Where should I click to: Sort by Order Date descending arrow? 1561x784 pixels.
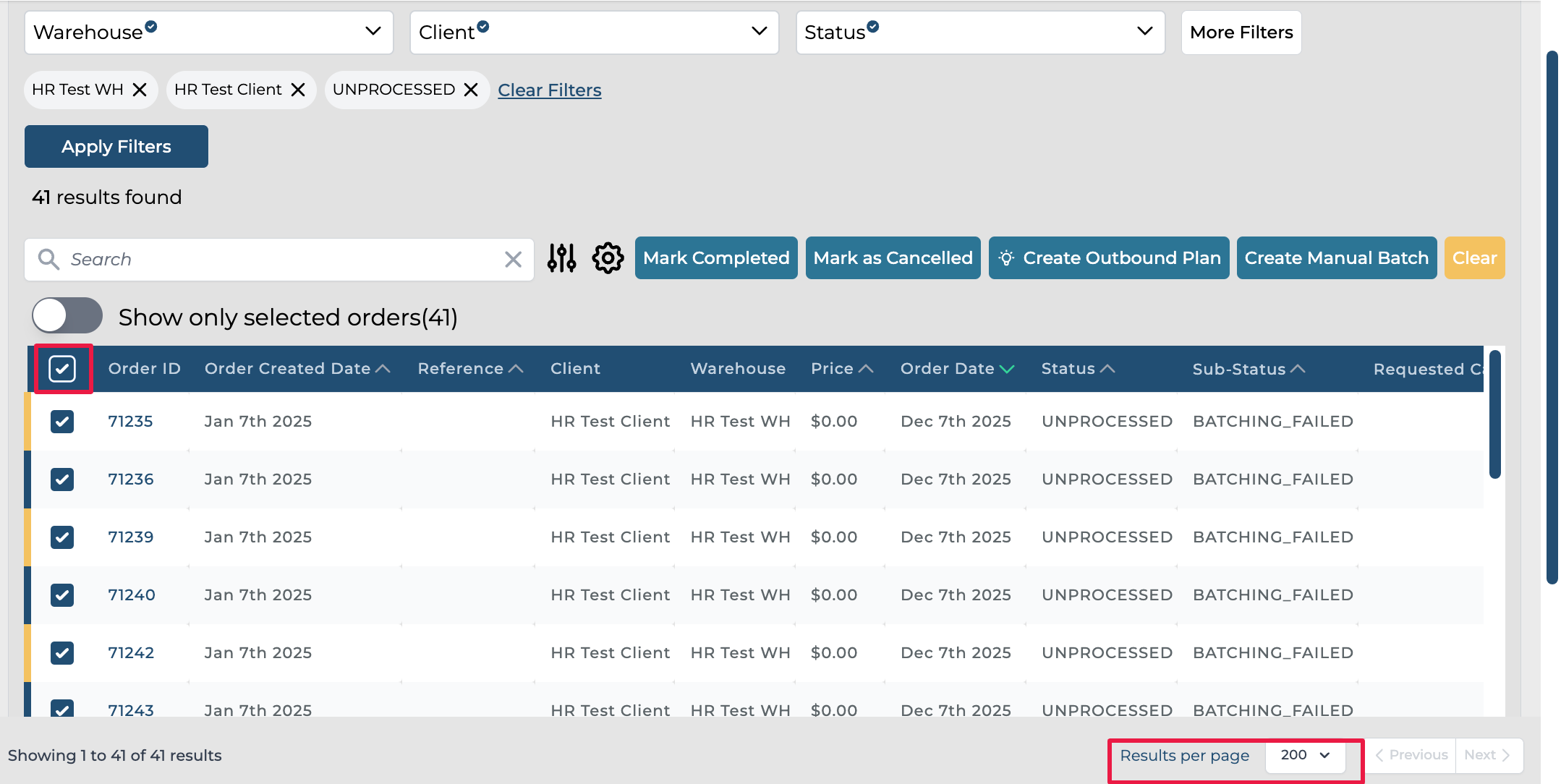(x=1007, y=370)
